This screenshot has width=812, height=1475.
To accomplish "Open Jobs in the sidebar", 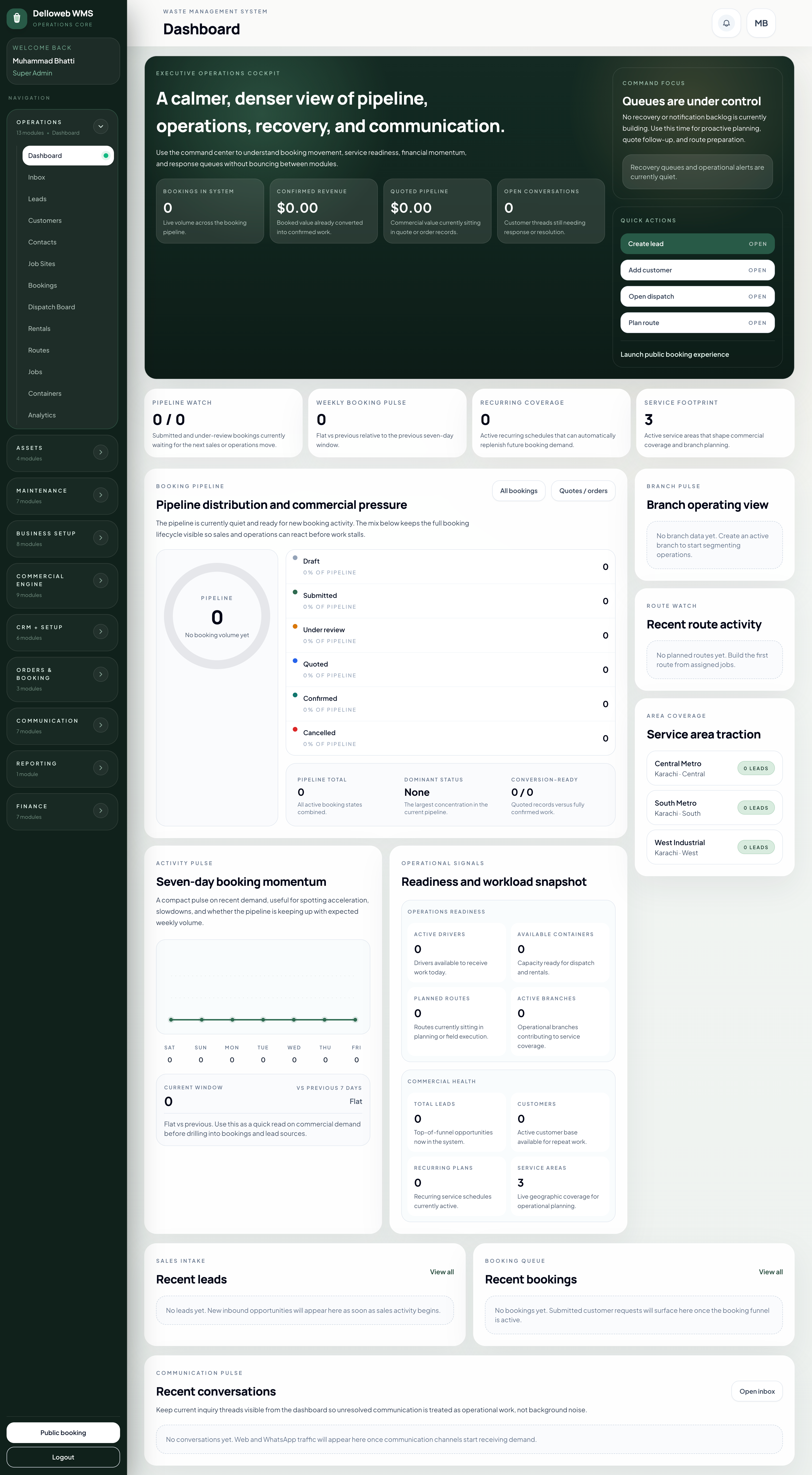I will point(68,372).
